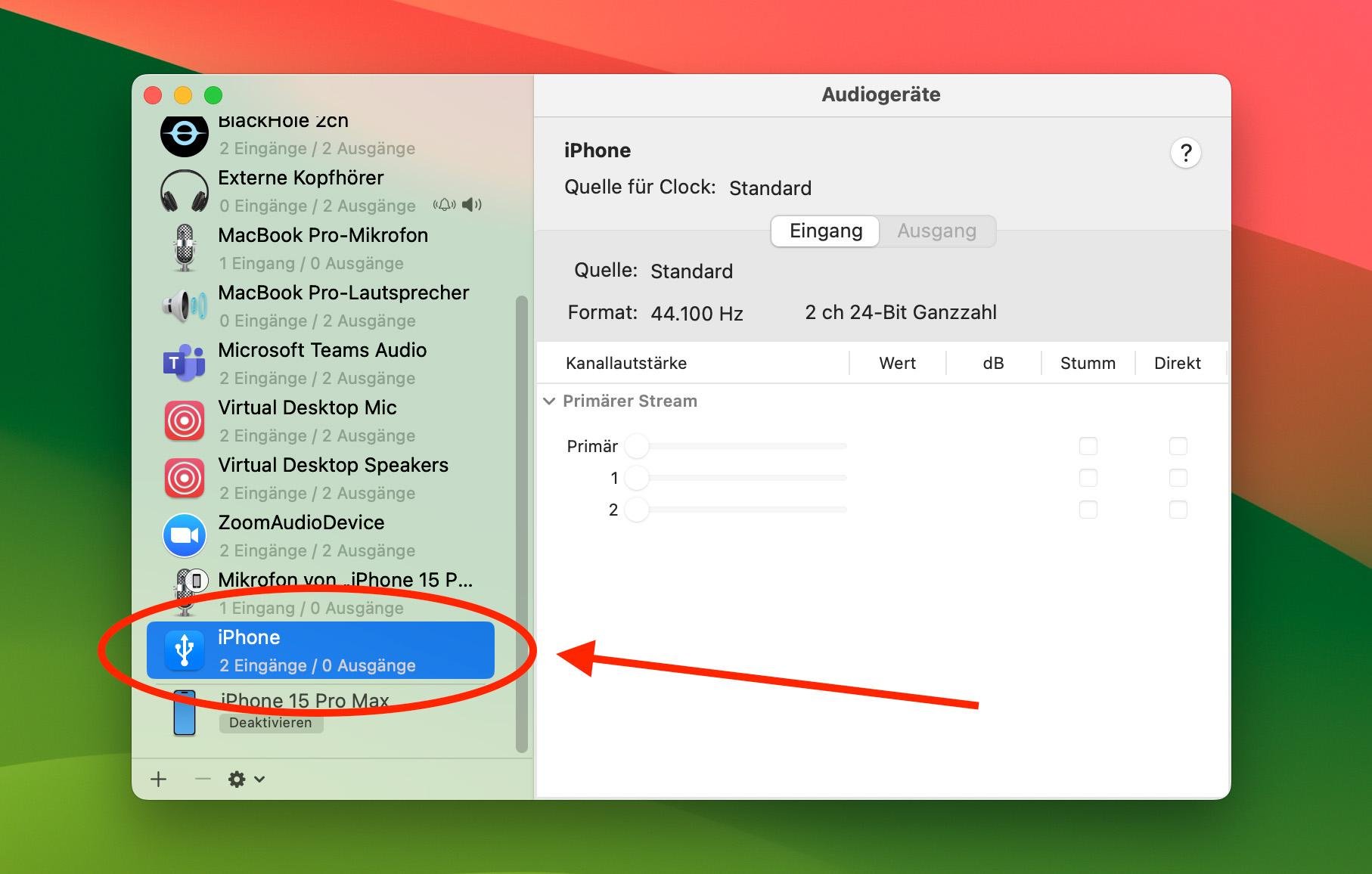Click the MacBook Pro-Mikrofon microphone icon
The height and width of the screenshot is (874, 1372).
click(x=184, y=248)
